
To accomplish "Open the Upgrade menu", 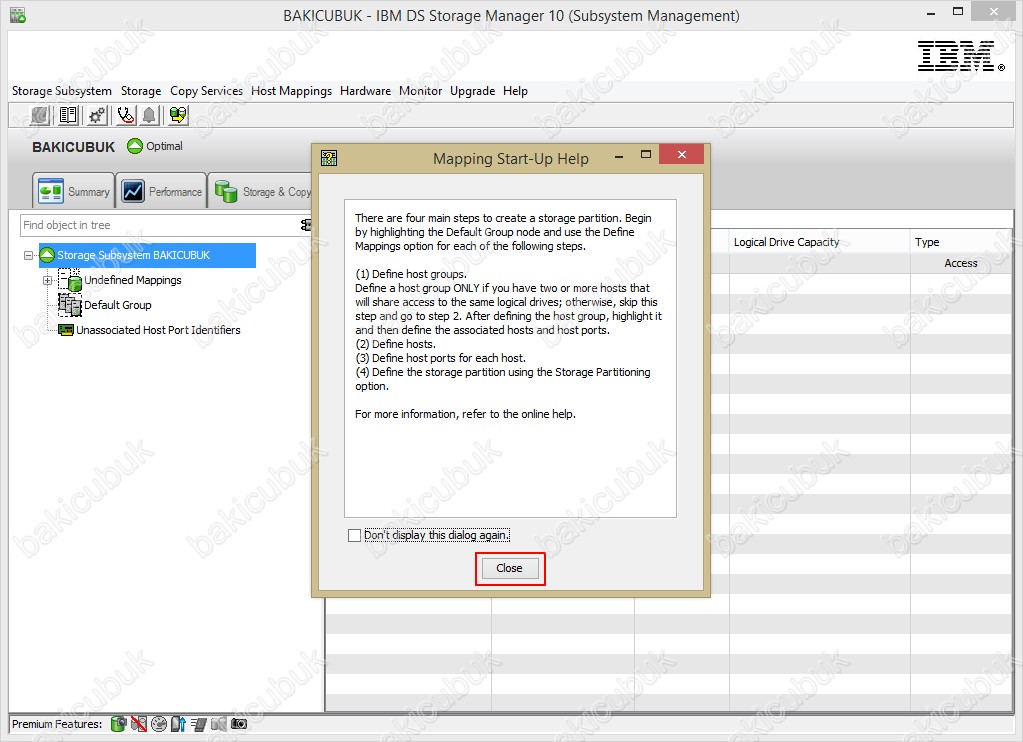I will 472,91.
